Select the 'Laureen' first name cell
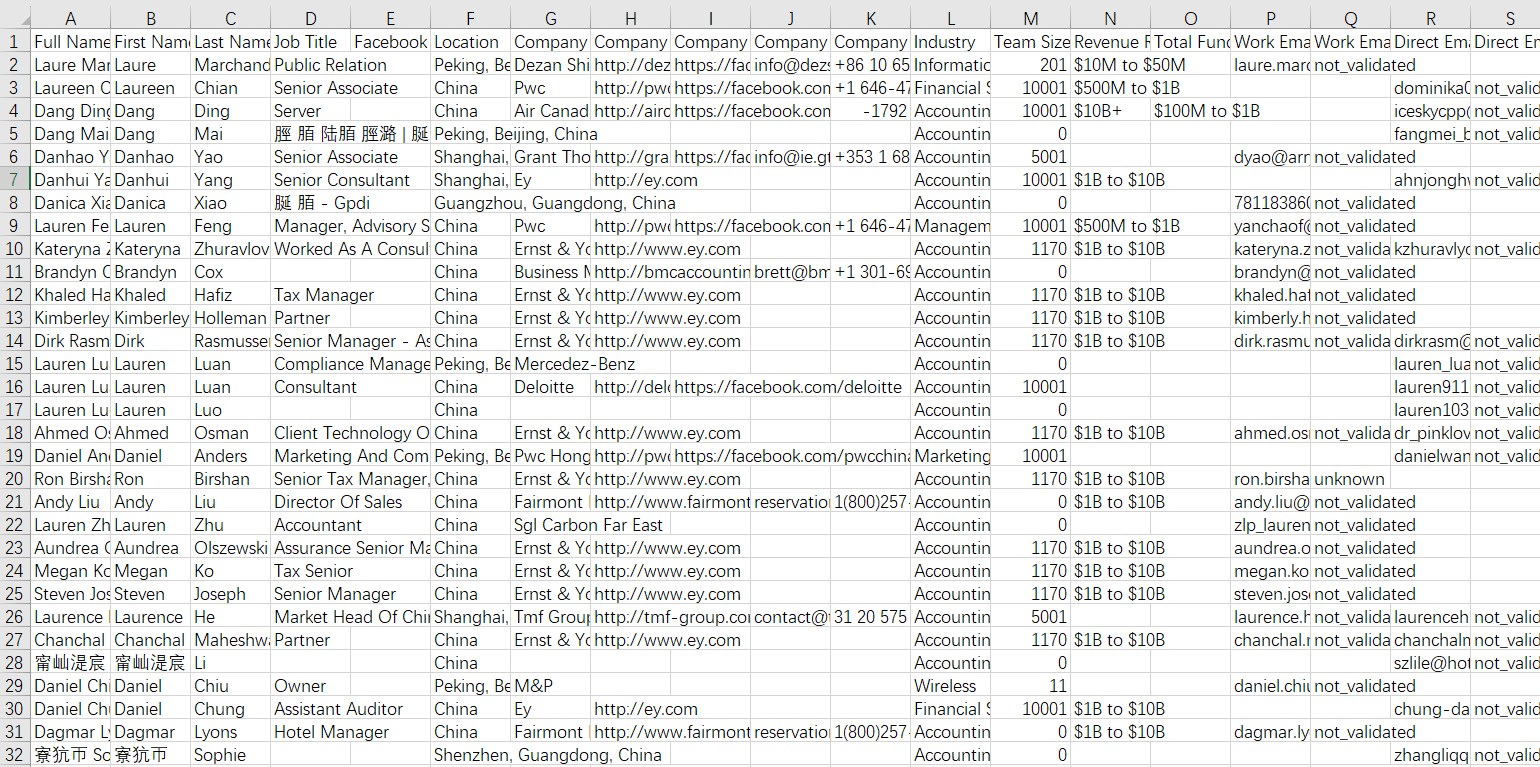 click(x=150, y=88)
